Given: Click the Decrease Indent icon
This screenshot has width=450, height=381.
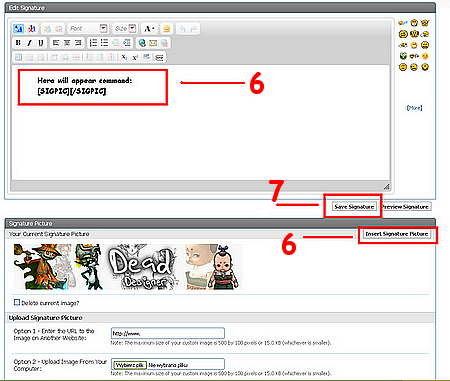Looking at the screenshot, I should point(115,43).
